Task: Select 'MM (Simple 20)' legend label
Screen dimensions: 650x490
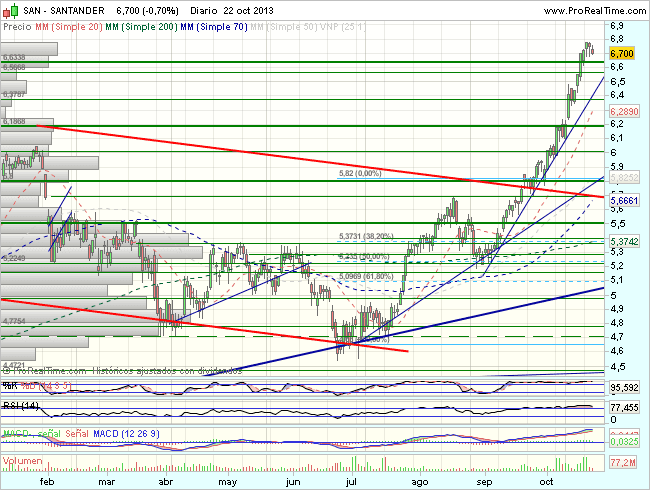Action: (x=69, y=27)
